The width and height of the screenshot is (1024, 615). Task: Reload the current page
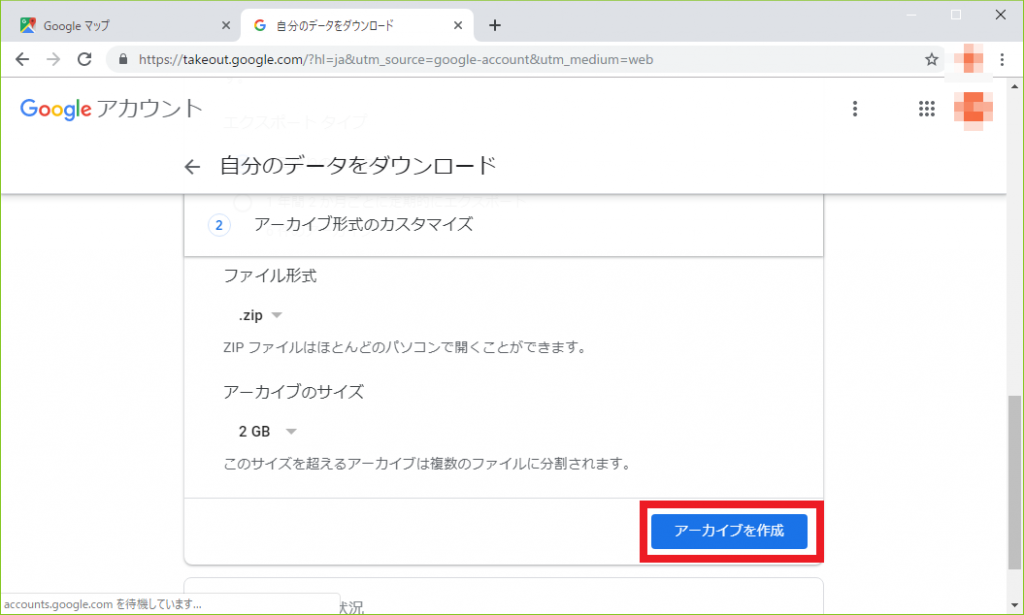click(85, 60)
